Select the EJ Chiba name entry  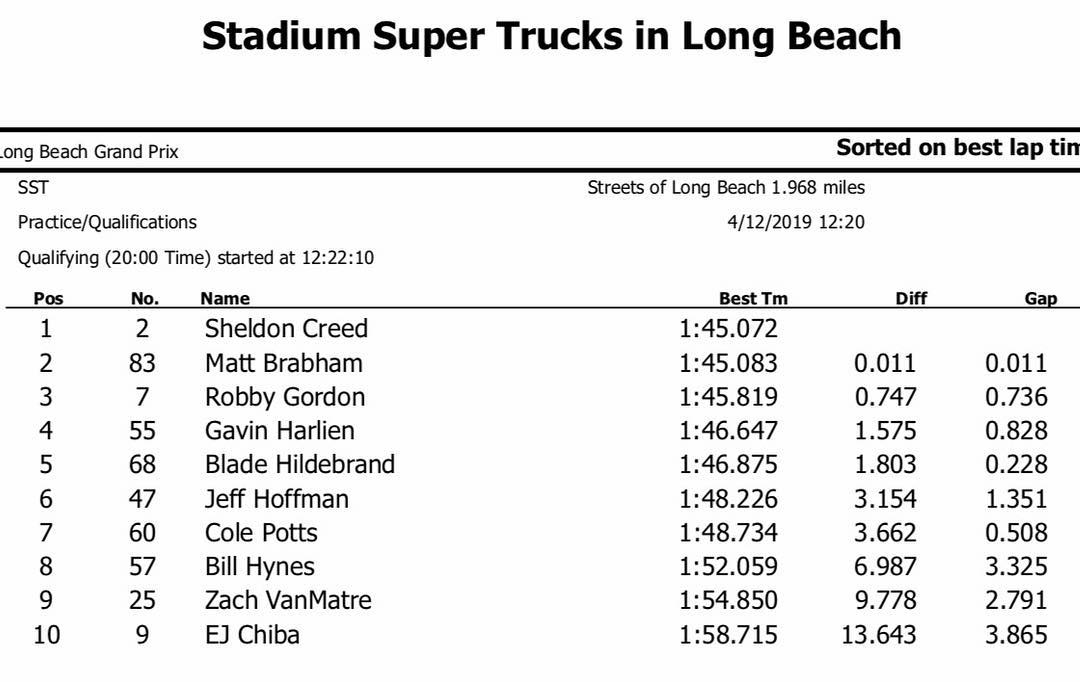click(x=252, y=634)
